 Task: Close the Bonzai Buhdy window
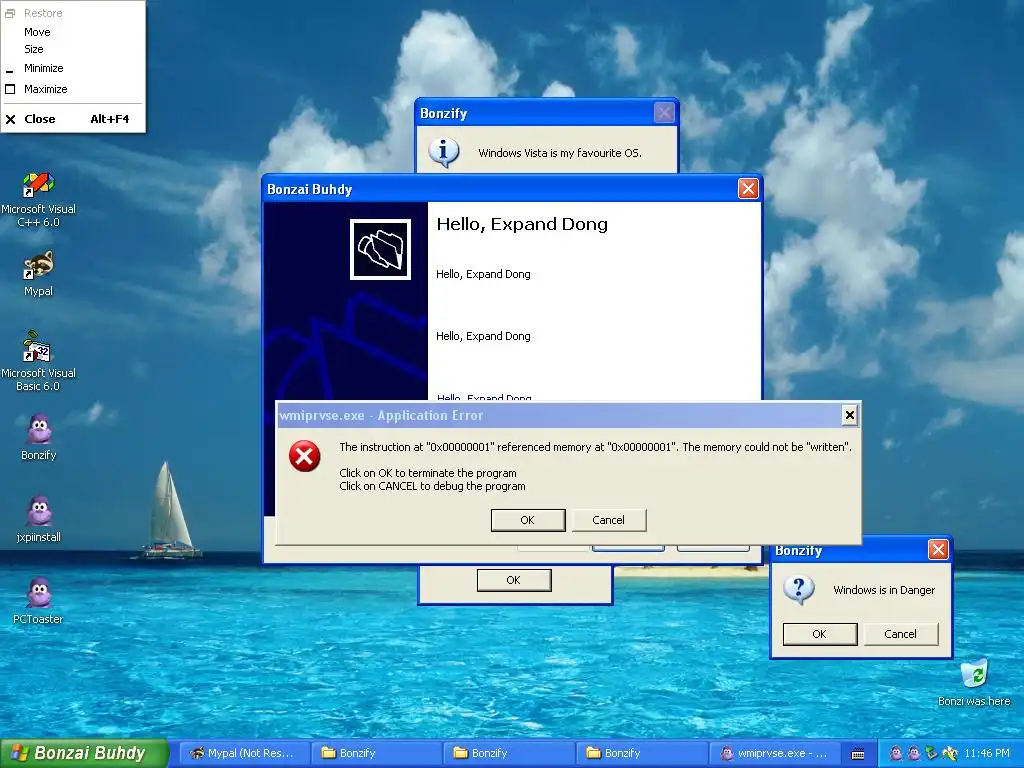(x=748, y=189)
